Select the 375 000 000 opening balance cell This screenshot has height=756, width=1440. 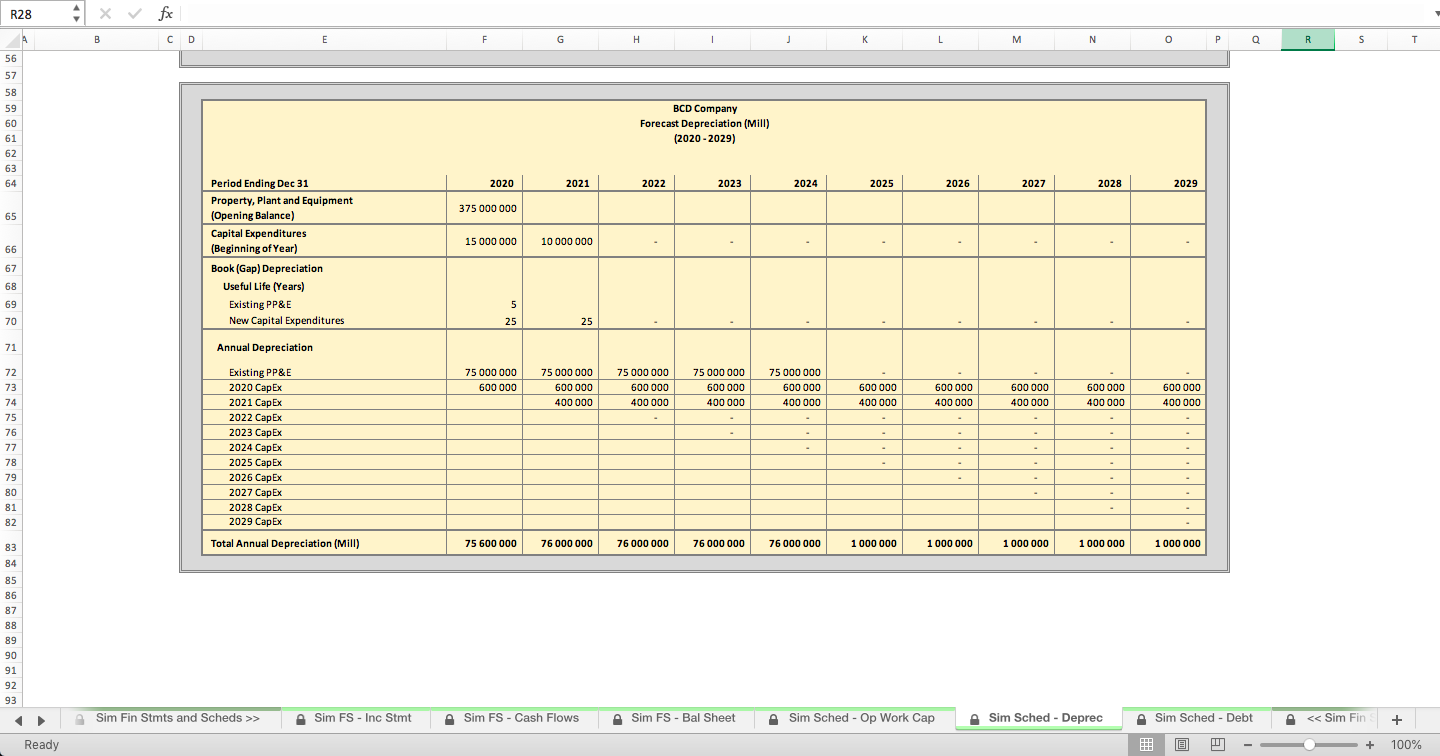click(484, 208)
